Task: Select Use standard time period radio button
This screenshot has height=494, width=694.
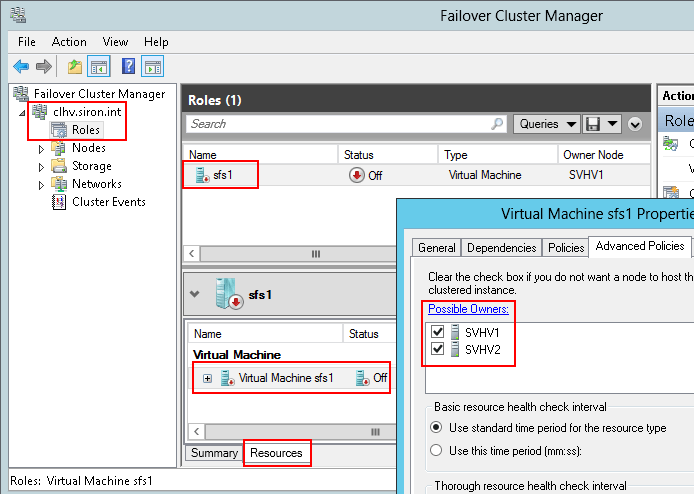Action: pyautogui.click(x=436, y=427)
